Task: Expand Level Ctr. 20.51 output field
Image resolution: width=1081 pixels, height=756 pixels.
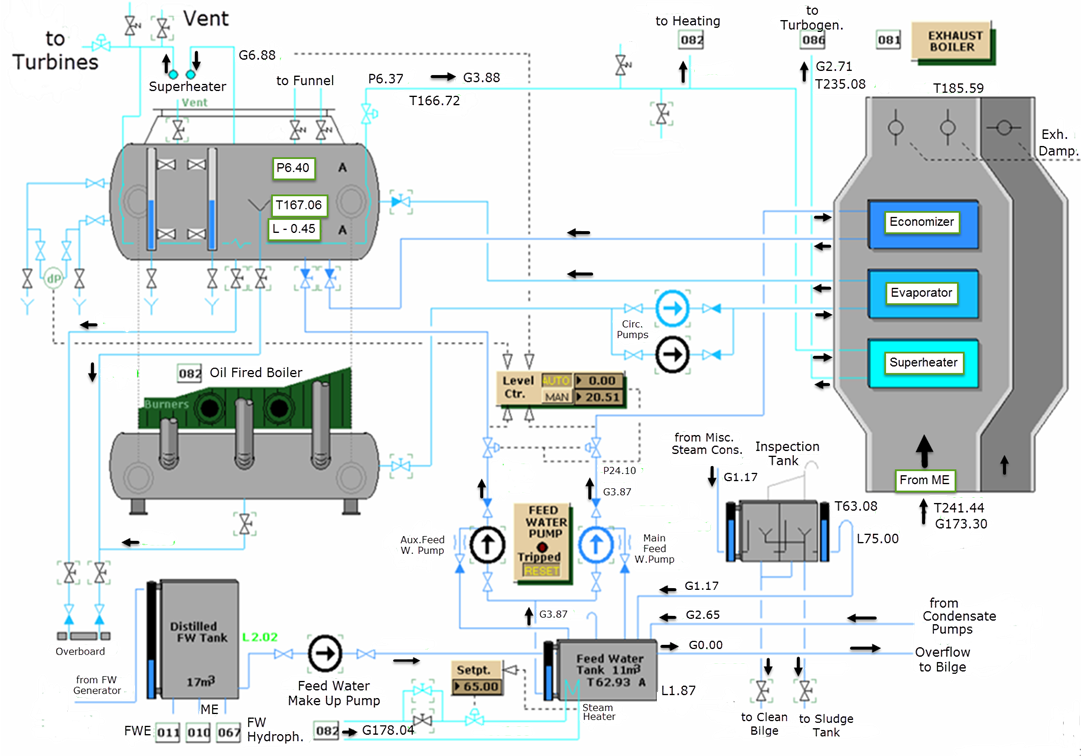Action: tap(598, 397)
